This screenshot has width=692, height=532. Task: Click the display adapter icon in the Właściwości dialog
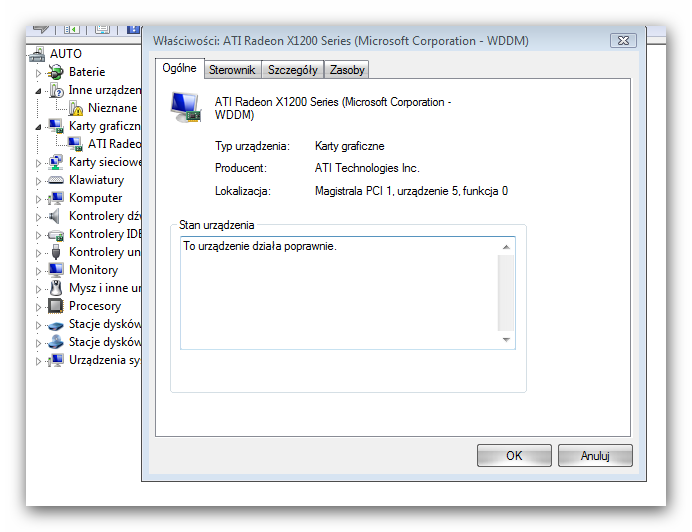pyautogui.click(x=186, y=108)
